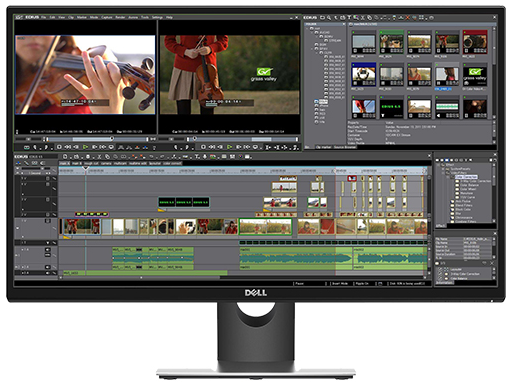The height and width of the screenshot is (387, 531).
Task: Toggle the top video track visibility icon
Action: pos(48,178)
